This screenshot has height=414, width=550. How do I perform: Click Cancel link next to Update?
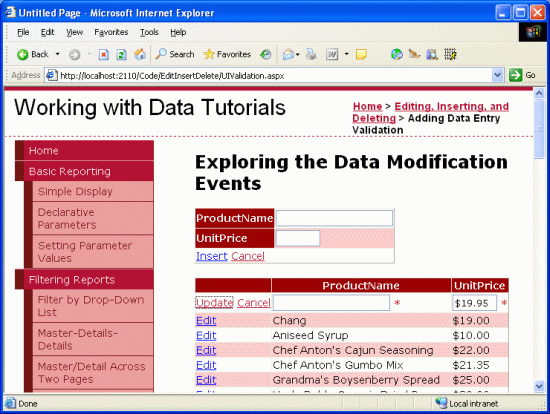point(254,303)
